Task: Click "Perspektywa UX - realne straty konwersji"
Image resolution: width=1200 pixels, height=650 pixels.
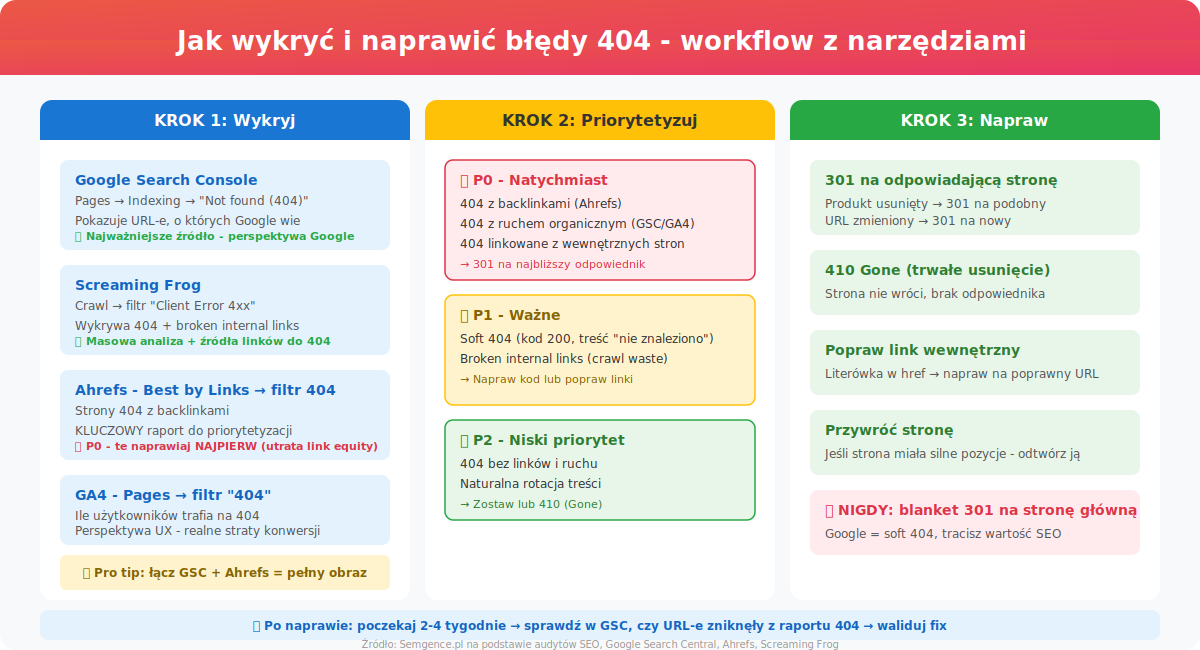Action: 197,531
